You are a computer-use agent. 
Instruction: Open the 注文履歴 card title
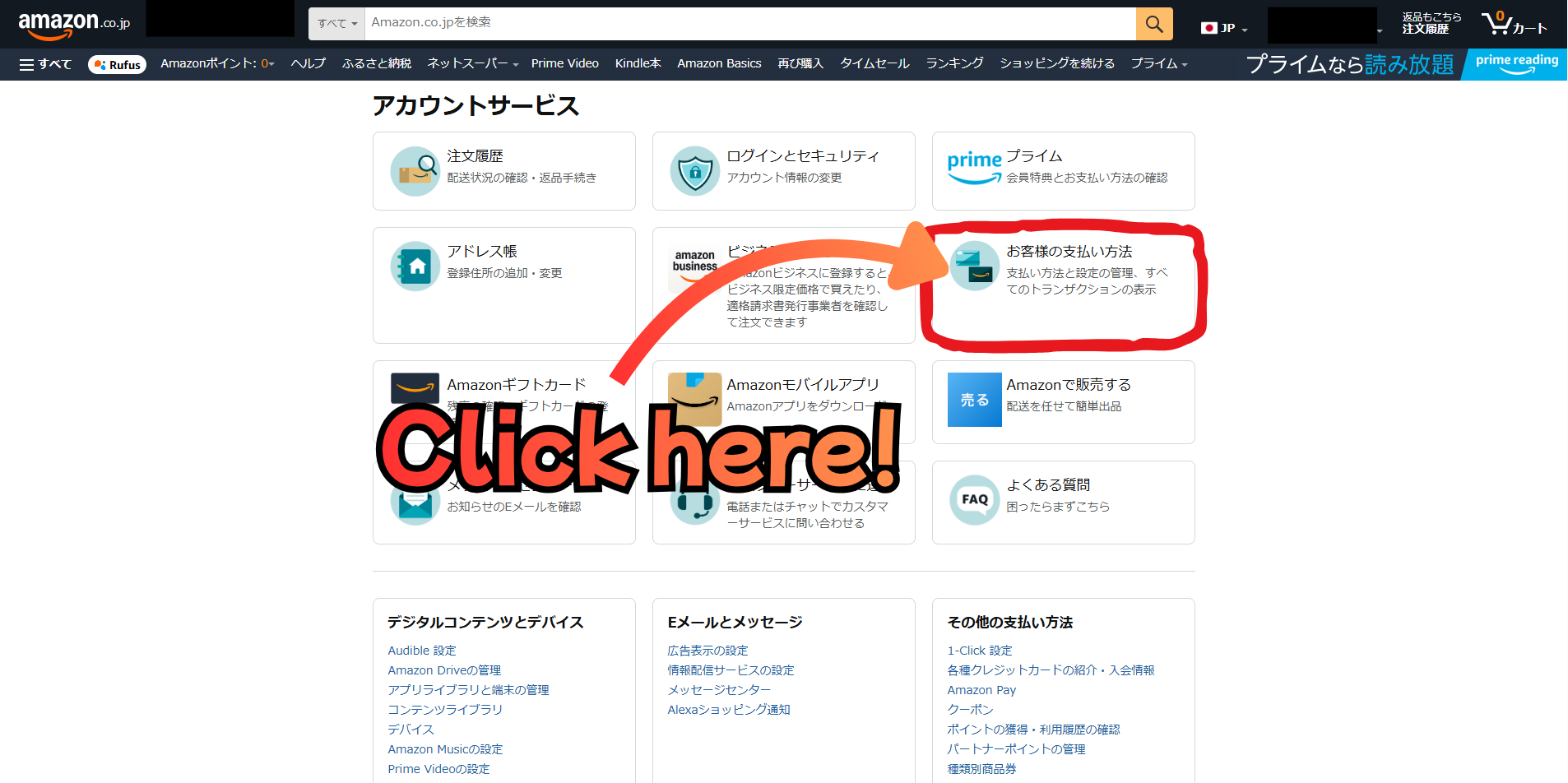click(x=475, y=156)
